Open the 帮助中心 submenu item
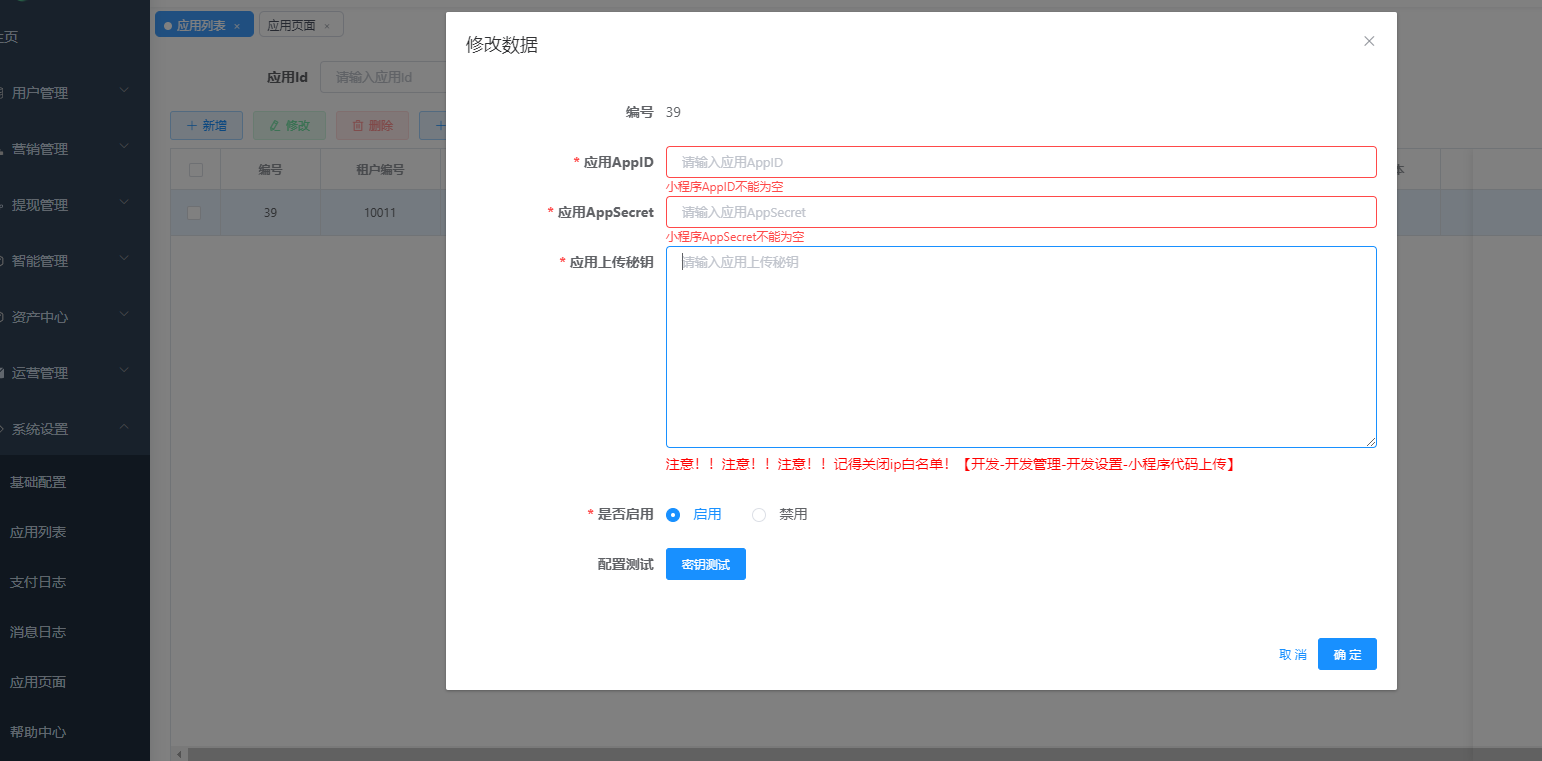 [75, 732]
